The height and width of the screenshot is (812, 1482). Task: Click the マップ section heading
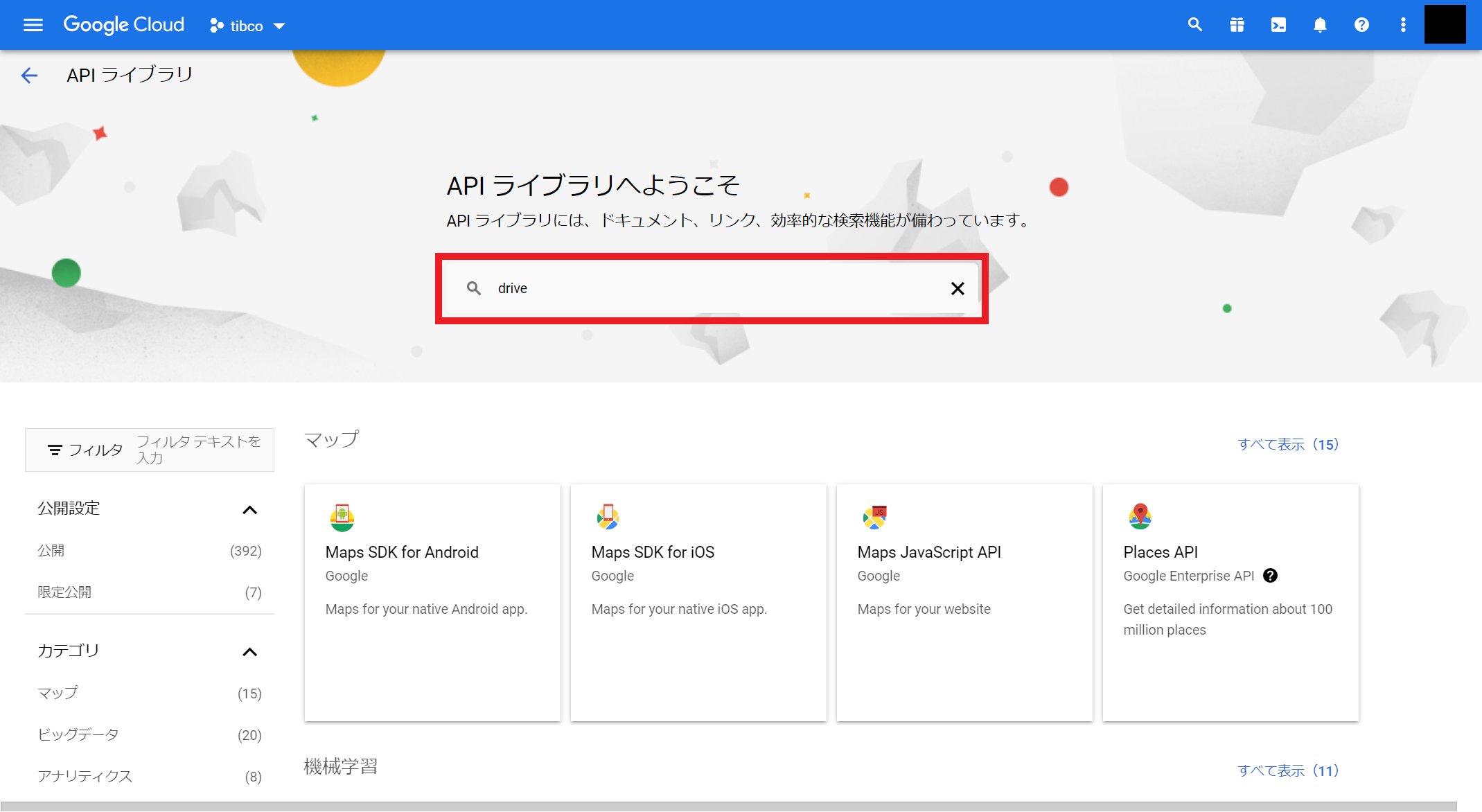pyautogui.click(x=332, y=440)
